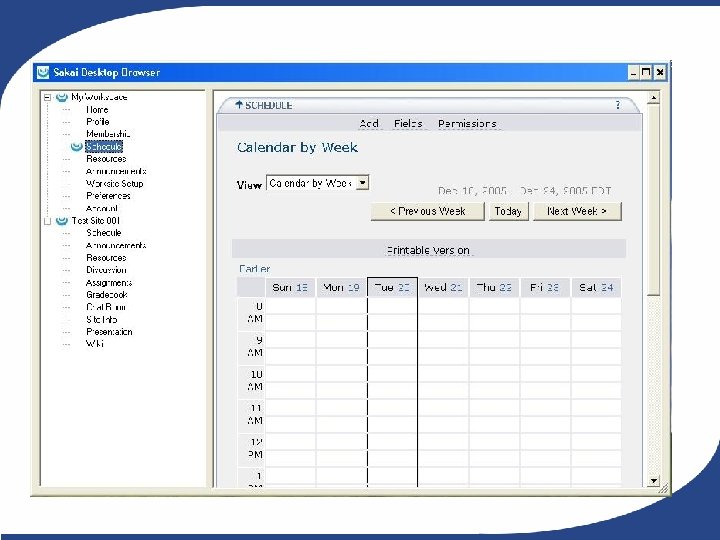Screen dimensions: 720x540
Task: Open Assignments under Test Site 001
Action: pyautogui.click(x=109, y=282)
